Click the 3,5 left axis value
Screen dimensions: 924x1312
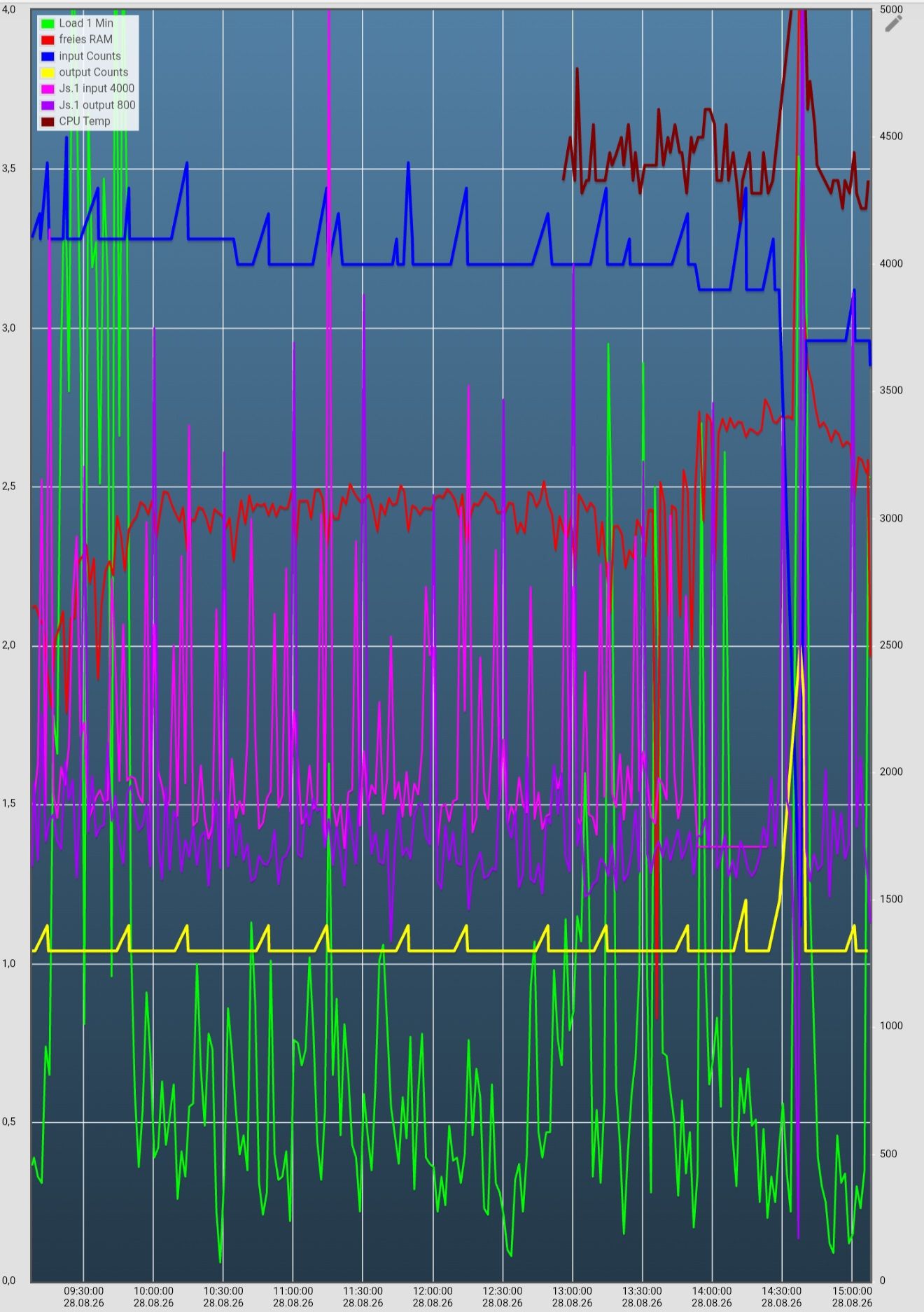click(x=8, y=168)
